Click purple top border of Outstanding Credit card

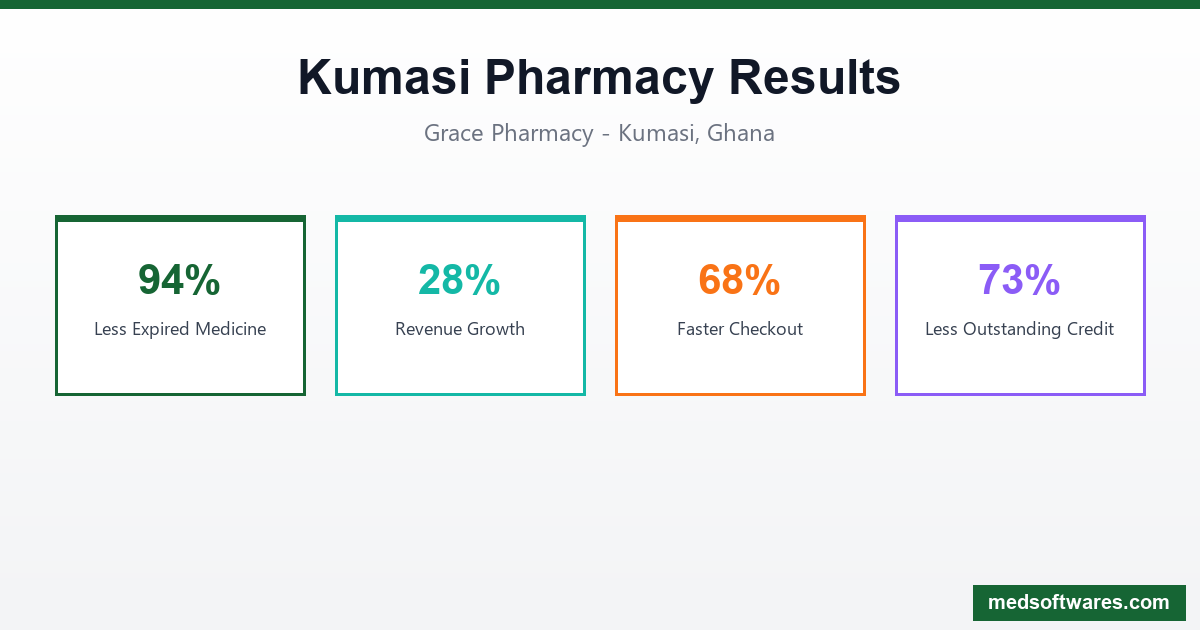[1020, 218]
